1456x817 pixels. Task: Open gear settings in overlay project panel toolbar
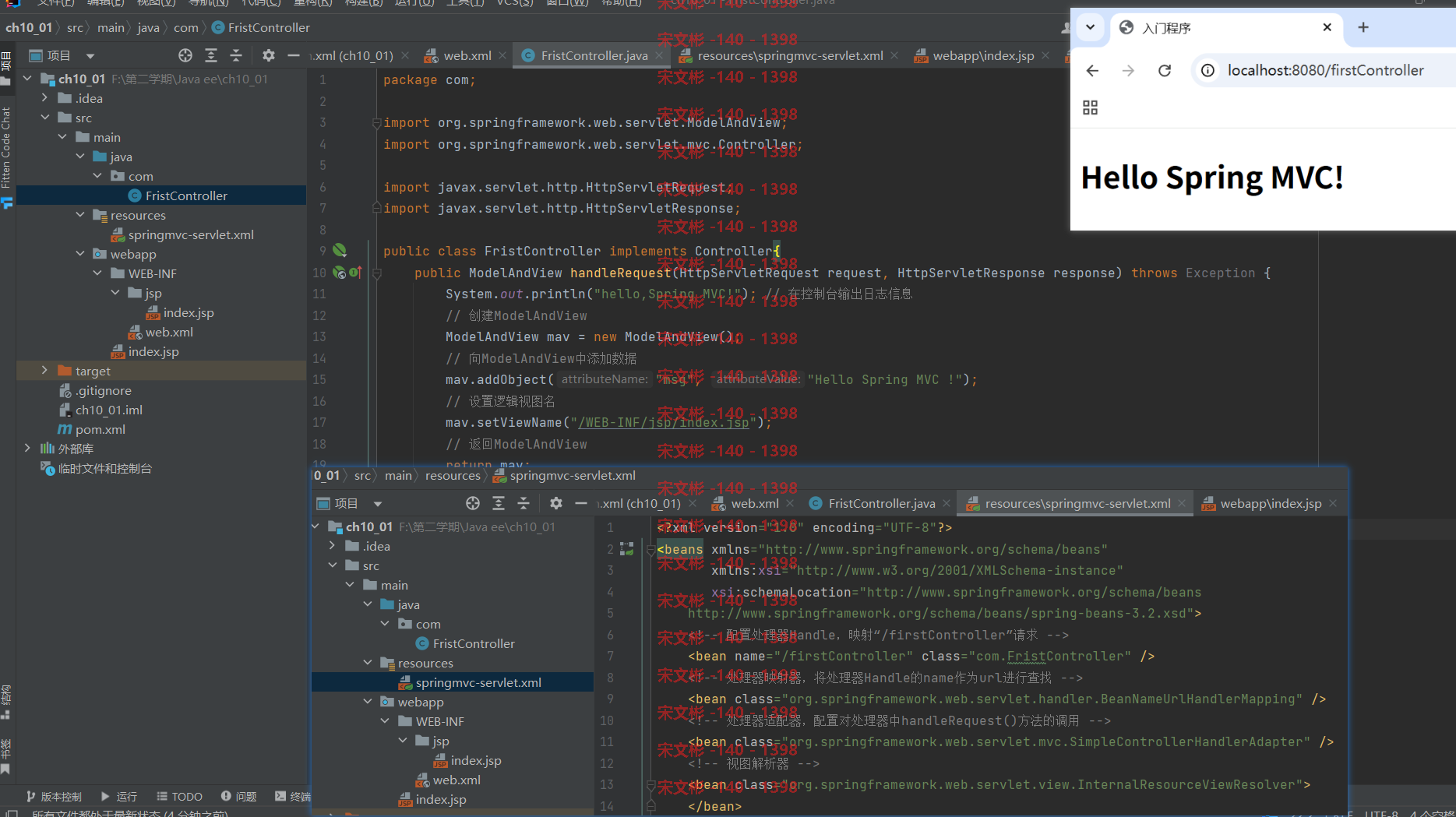pos(555,503)
